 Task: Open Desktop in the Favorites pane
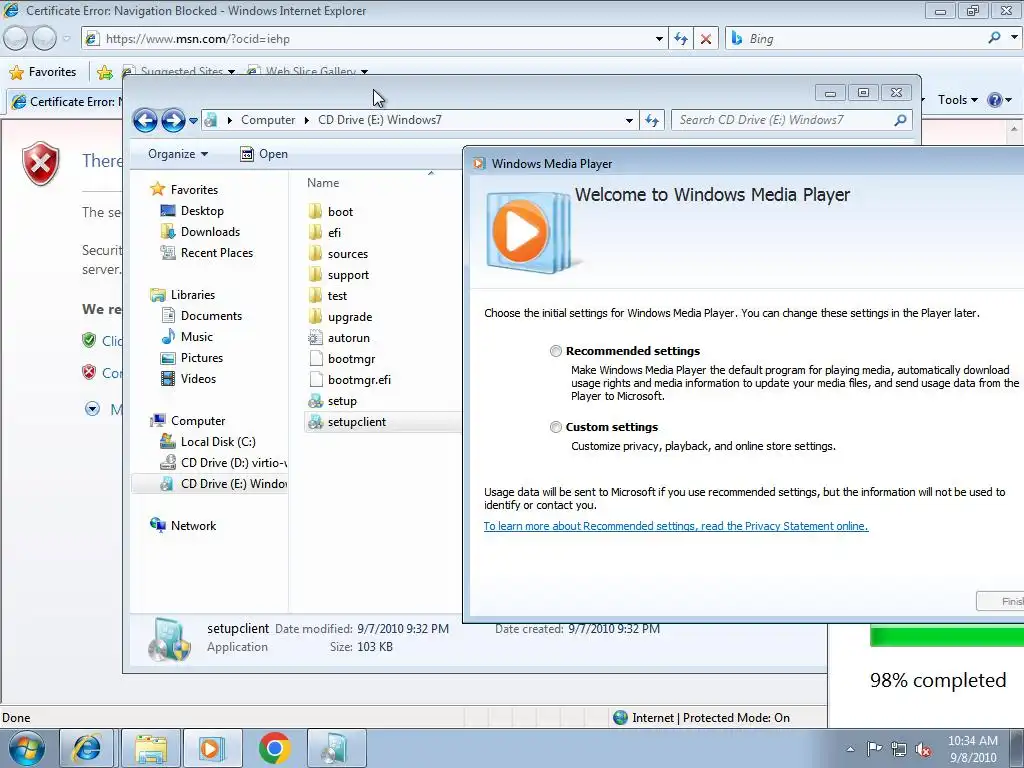tap(192, 211)
